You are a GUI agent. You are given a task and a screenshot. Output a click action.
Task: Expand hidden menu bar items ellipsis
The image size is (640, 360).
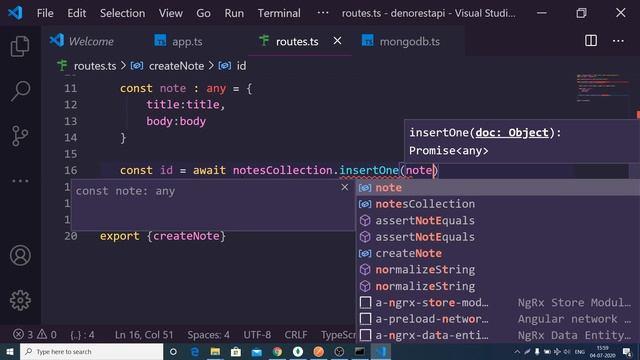click(322, 13)
